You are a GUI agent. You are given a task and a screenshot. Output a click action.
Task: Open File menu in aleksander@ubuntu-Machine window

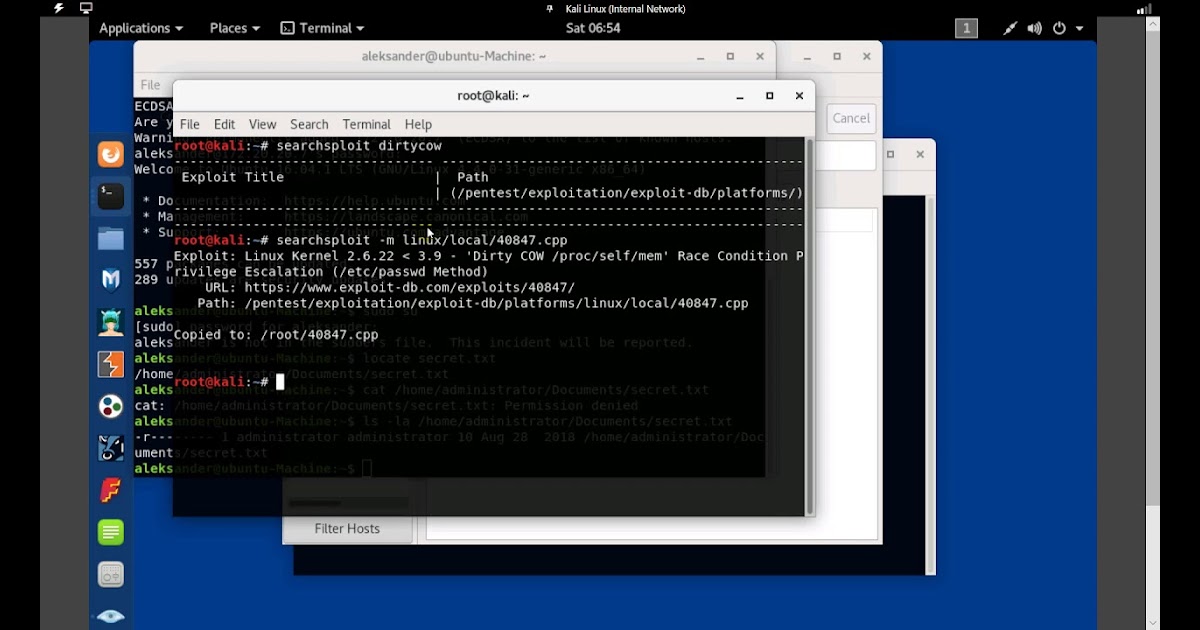(x=150, y=85)
